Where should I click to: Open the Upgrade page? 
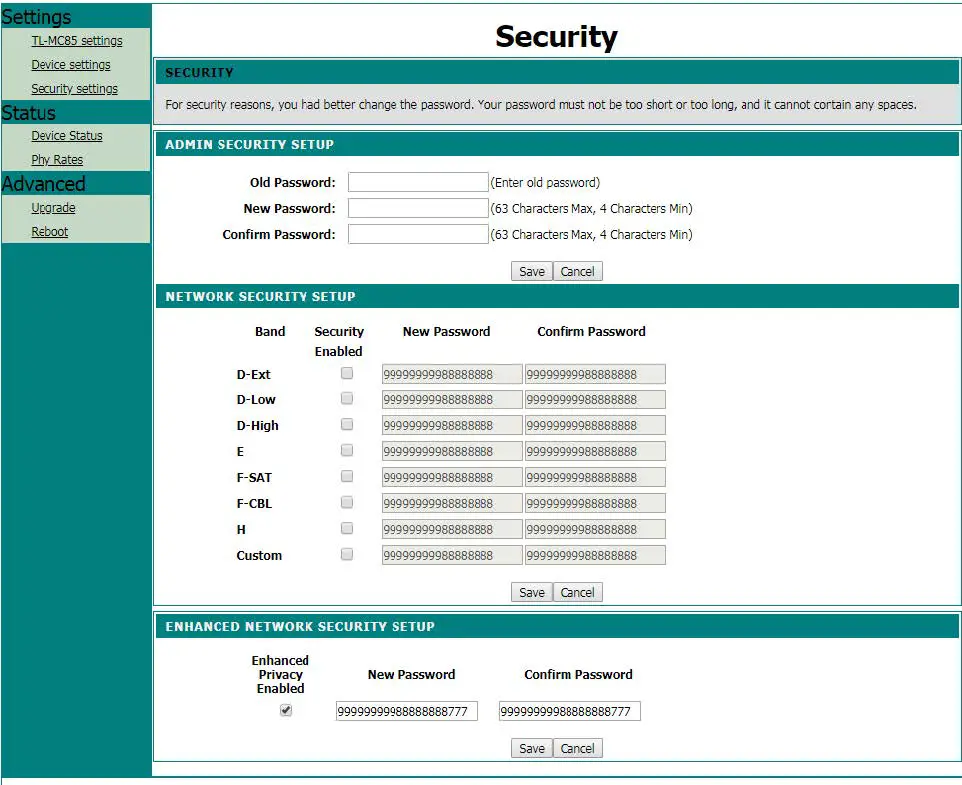[x=53, y=207]
